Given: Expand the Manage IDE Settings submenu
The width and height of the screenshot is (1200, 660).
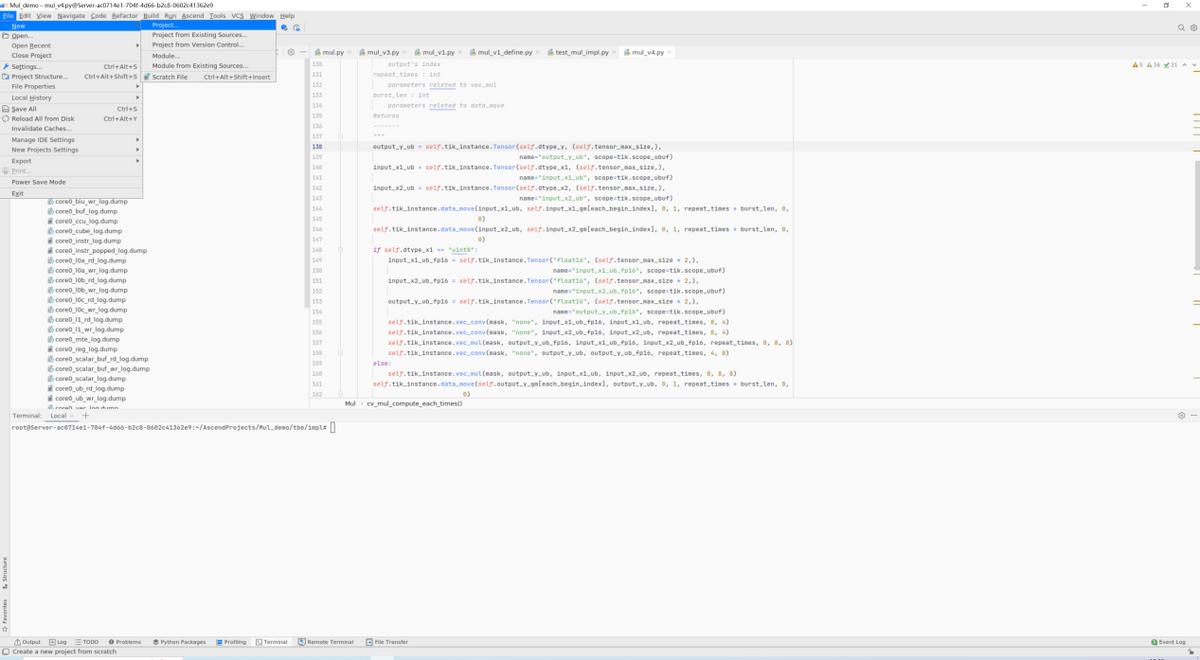Looking at the screenshot, I should pyautogui.click(x=43, y=140).
